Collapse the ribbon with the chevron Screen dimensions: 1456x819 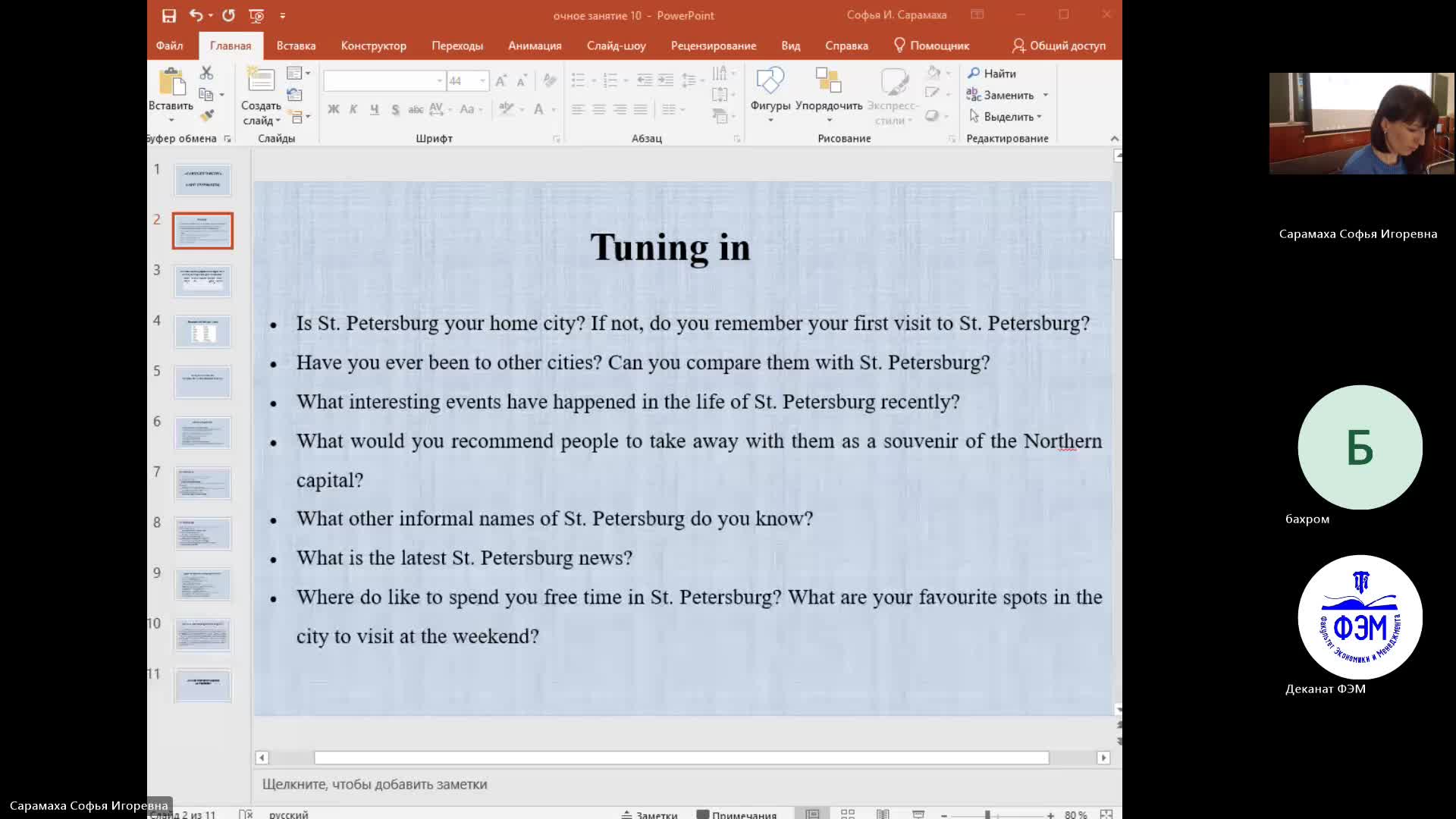[x=1114, y=138]
